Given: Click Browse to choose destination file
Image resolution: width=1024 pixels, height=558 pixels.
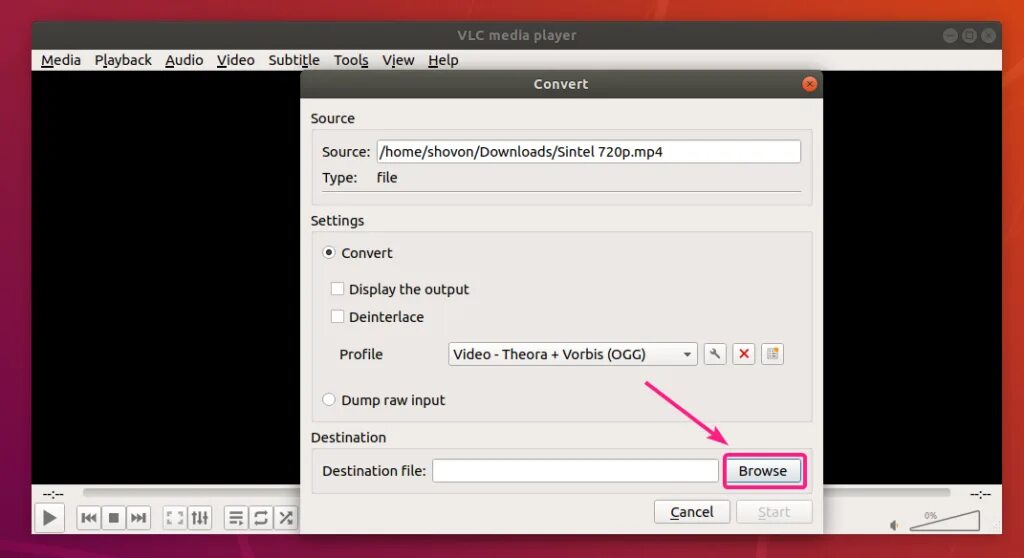Looking at the screenshot, I should point(763,471).
